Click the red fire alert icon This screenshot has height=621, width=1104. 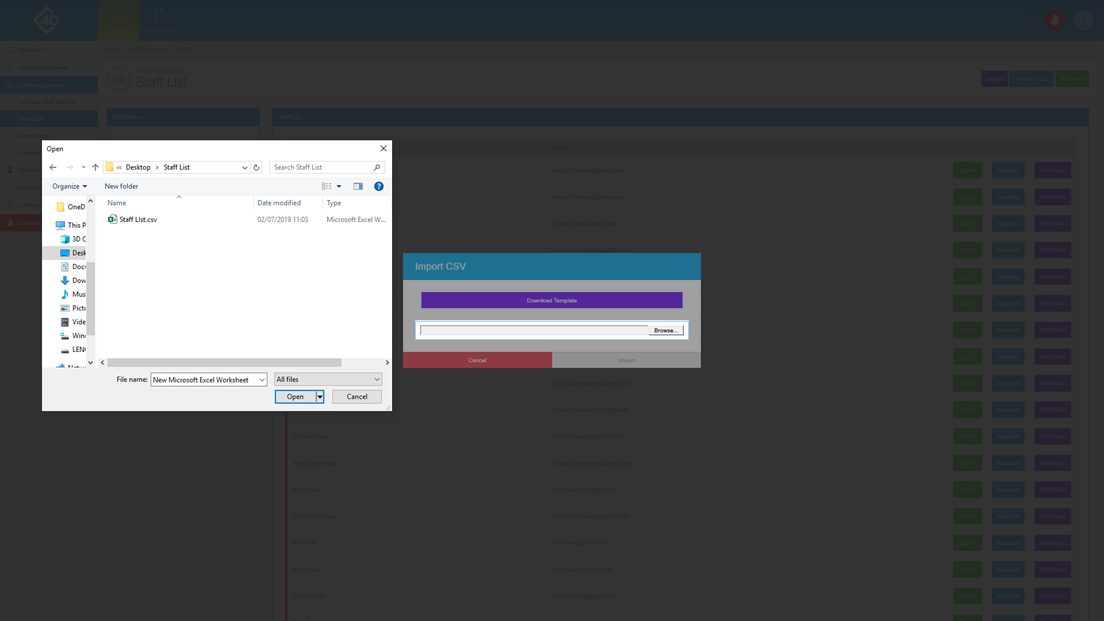point(1055,20)
